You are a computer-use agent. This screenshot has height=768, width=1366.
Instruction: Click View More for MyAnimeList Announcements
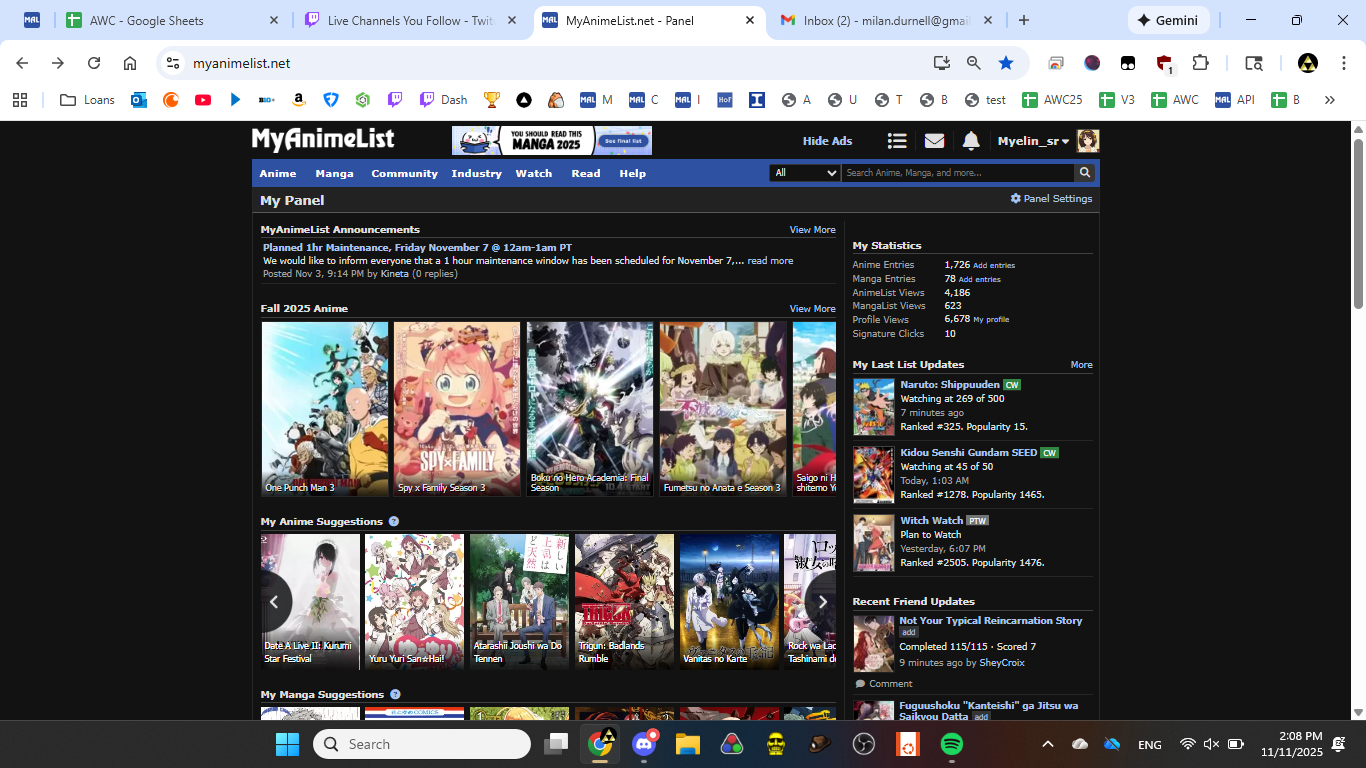click(812, 230)
